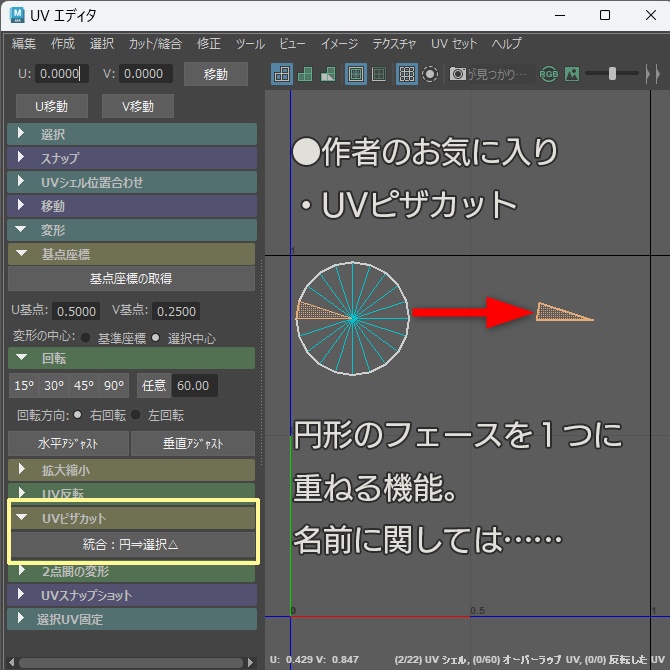This screenshot has width=670, height=670.
Task: Click the 水平アジャスト button
Action: click(68, 444)
